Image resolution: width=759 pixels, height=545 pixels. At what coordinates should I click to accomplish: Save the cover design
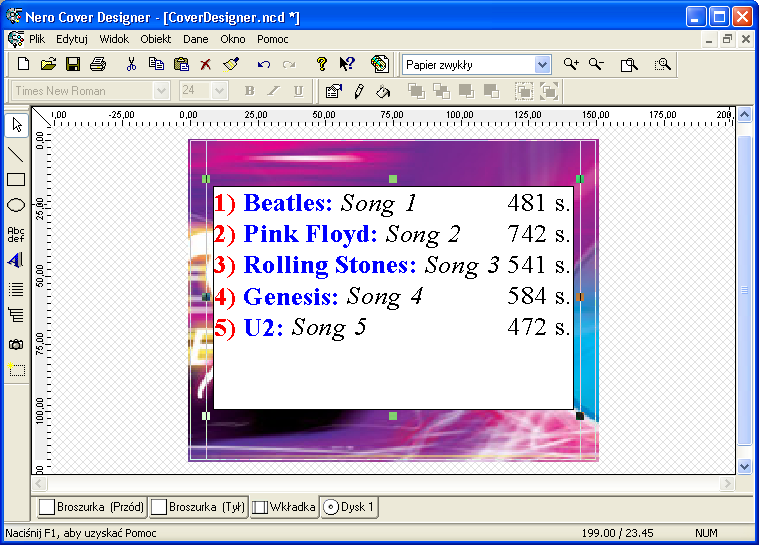tap(73, 64)
